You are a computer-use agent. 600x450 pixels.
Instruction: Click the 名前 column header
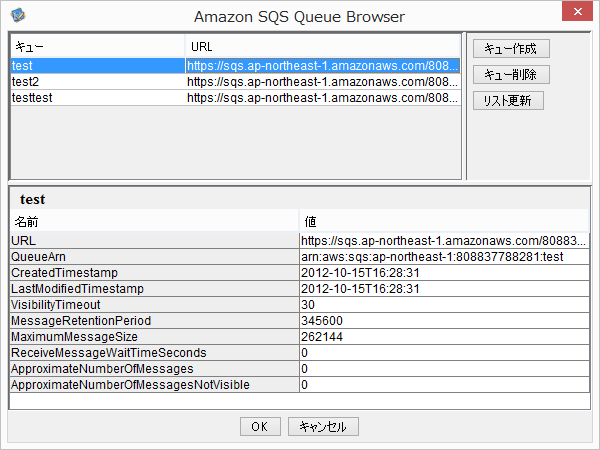pos(154,221)
